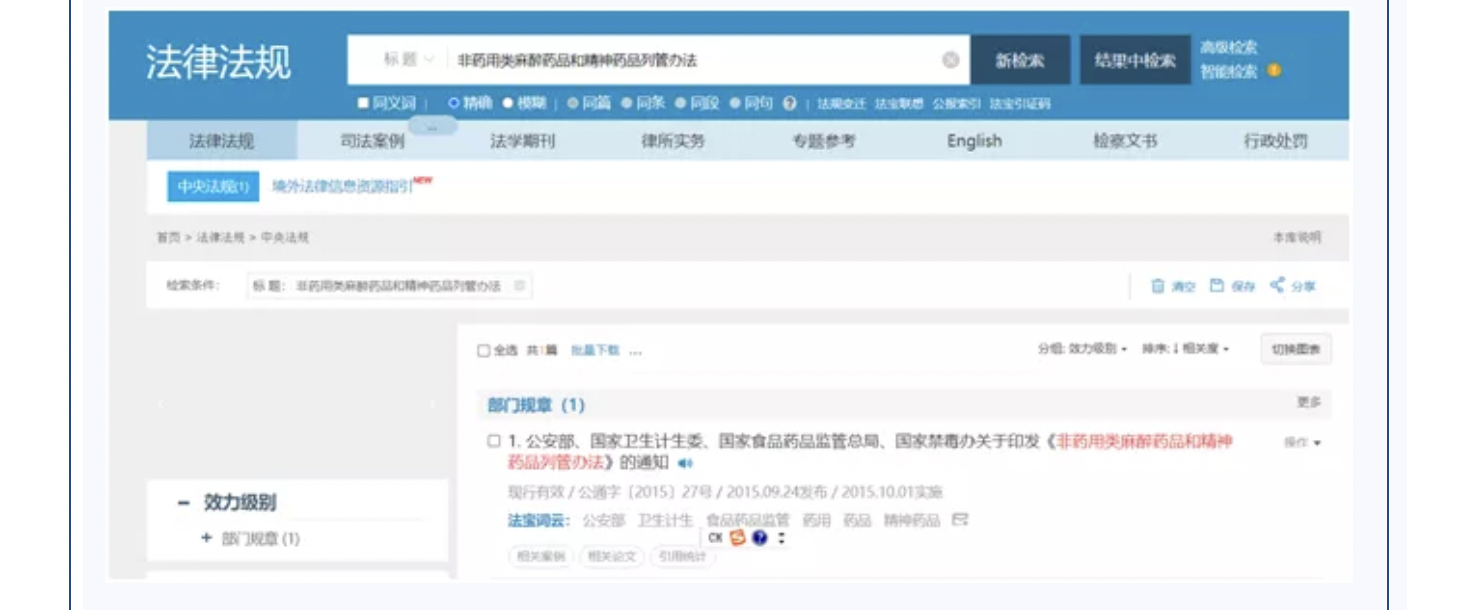Check the box beside result 1
The image size is (1458, 610).
pyautogui.click(x=494, y=441)
